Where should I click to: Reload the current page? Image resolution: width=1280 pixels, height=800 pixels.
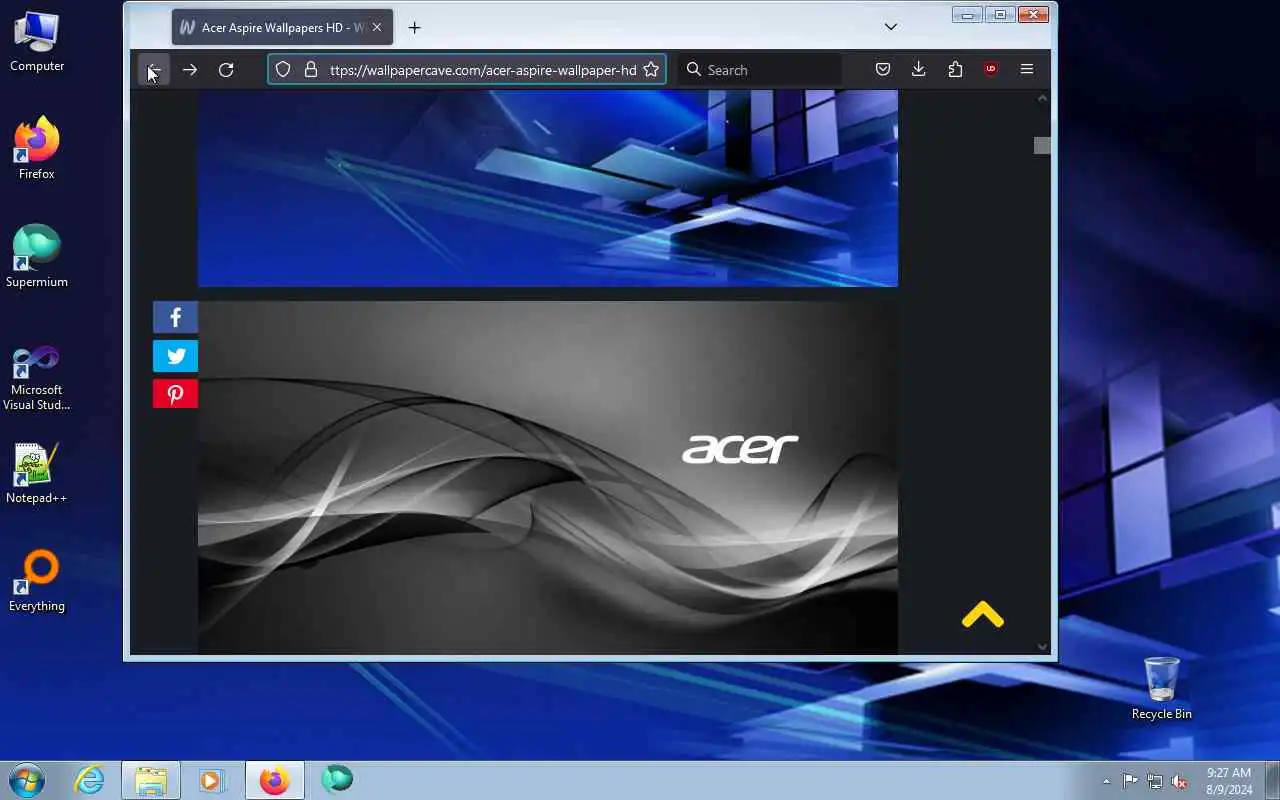(226, 70)
